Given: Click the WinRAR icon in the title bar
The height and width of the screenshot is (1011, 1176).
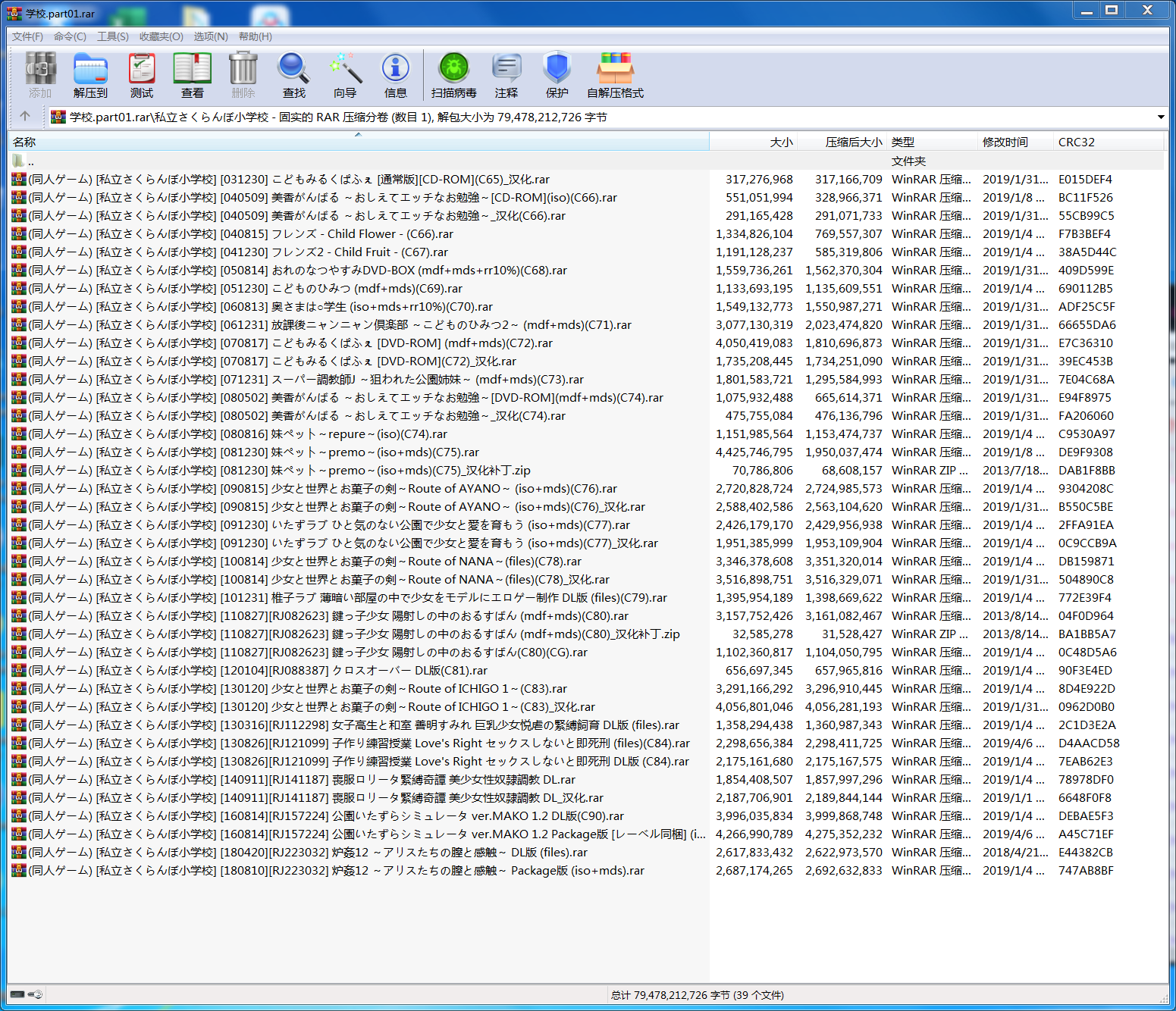Looking at the screenshot, I should click(15, 13).
